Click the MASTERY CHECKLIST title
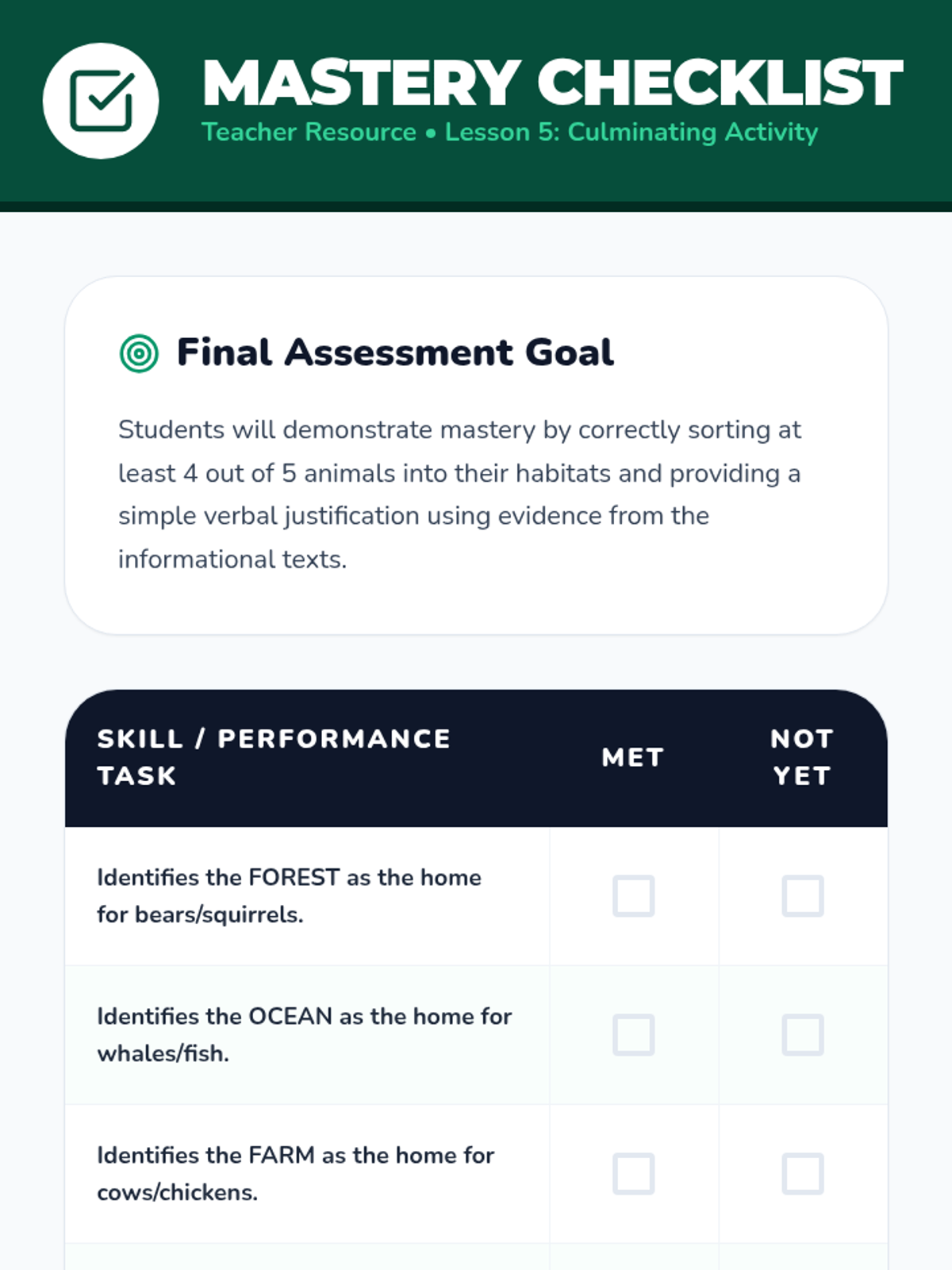This screenshot has height=1270, width=952. click(552, 83)
